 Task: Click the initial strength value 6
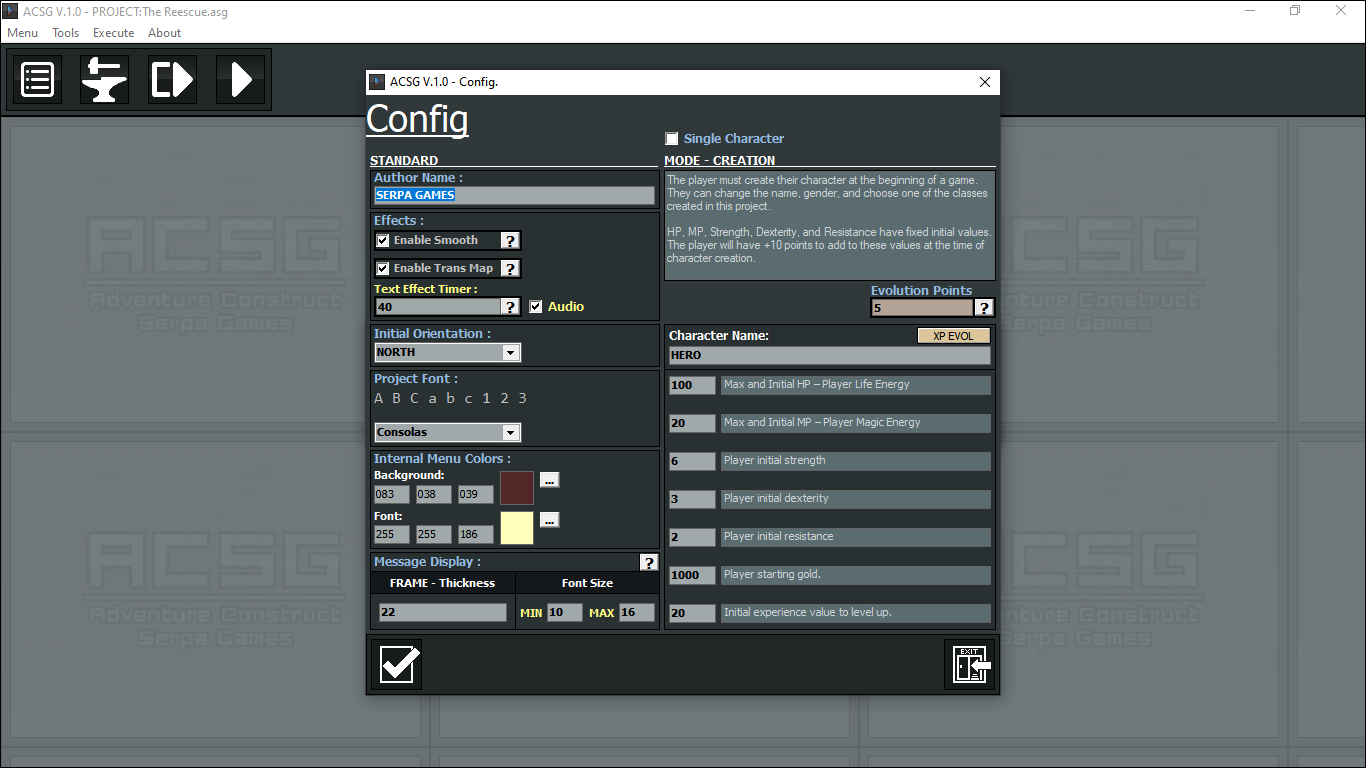[x=692, y=461]
